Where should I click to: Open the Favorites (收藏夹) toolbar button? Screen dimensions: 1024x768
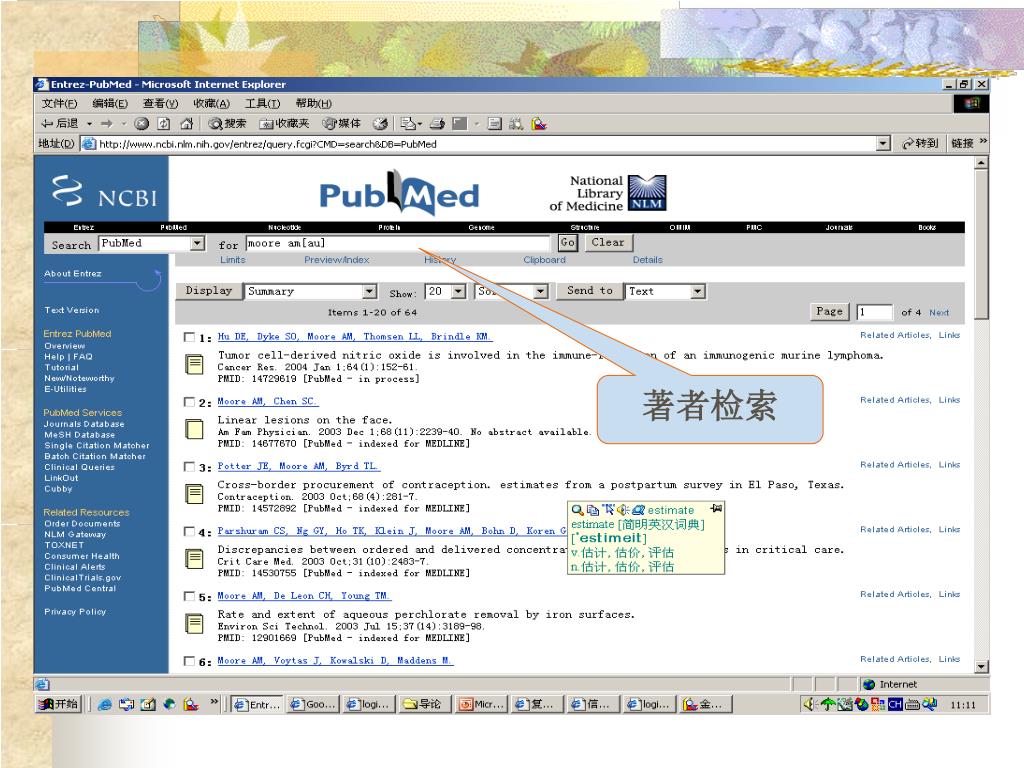pyautogui.click(x=284, y=123)
